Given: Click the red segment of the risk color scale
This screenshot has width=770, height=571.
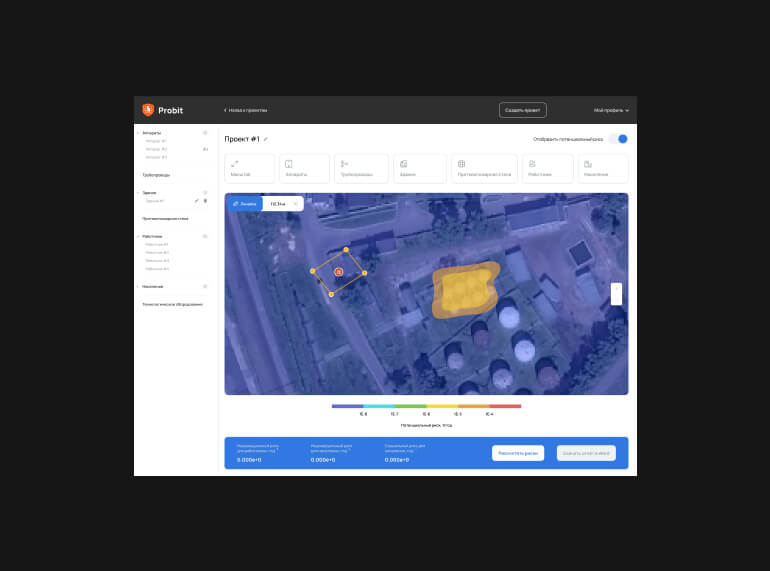Looking at the screenshot, I should pos(505,406).
